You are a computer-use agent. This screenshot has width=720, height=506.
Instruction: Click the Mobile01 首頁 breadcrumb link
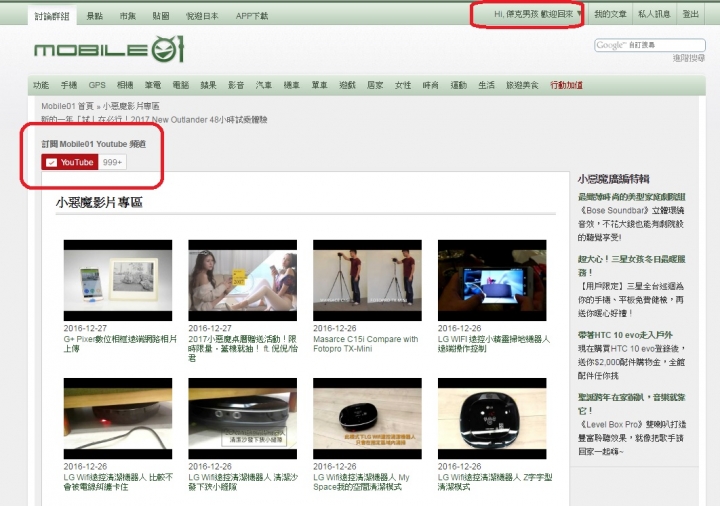(x=67, y=106)
